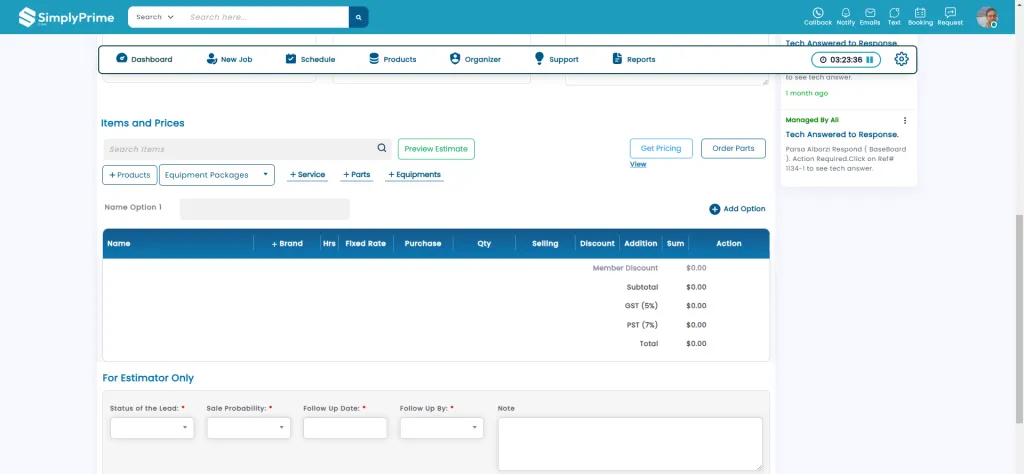
Task: Open the Schedule menu
Action: point(310,59)
